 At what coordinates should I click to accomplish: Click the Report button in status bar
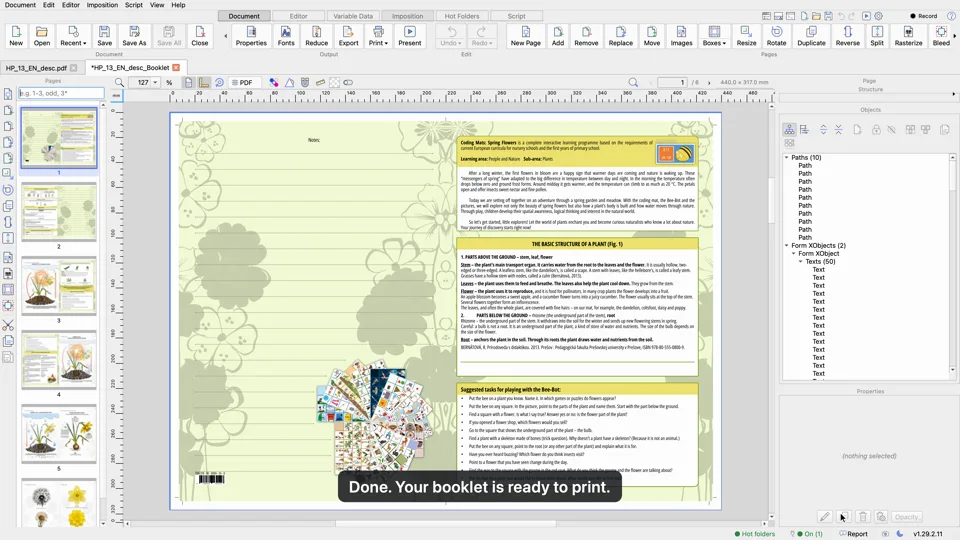[x=853, y=534]
